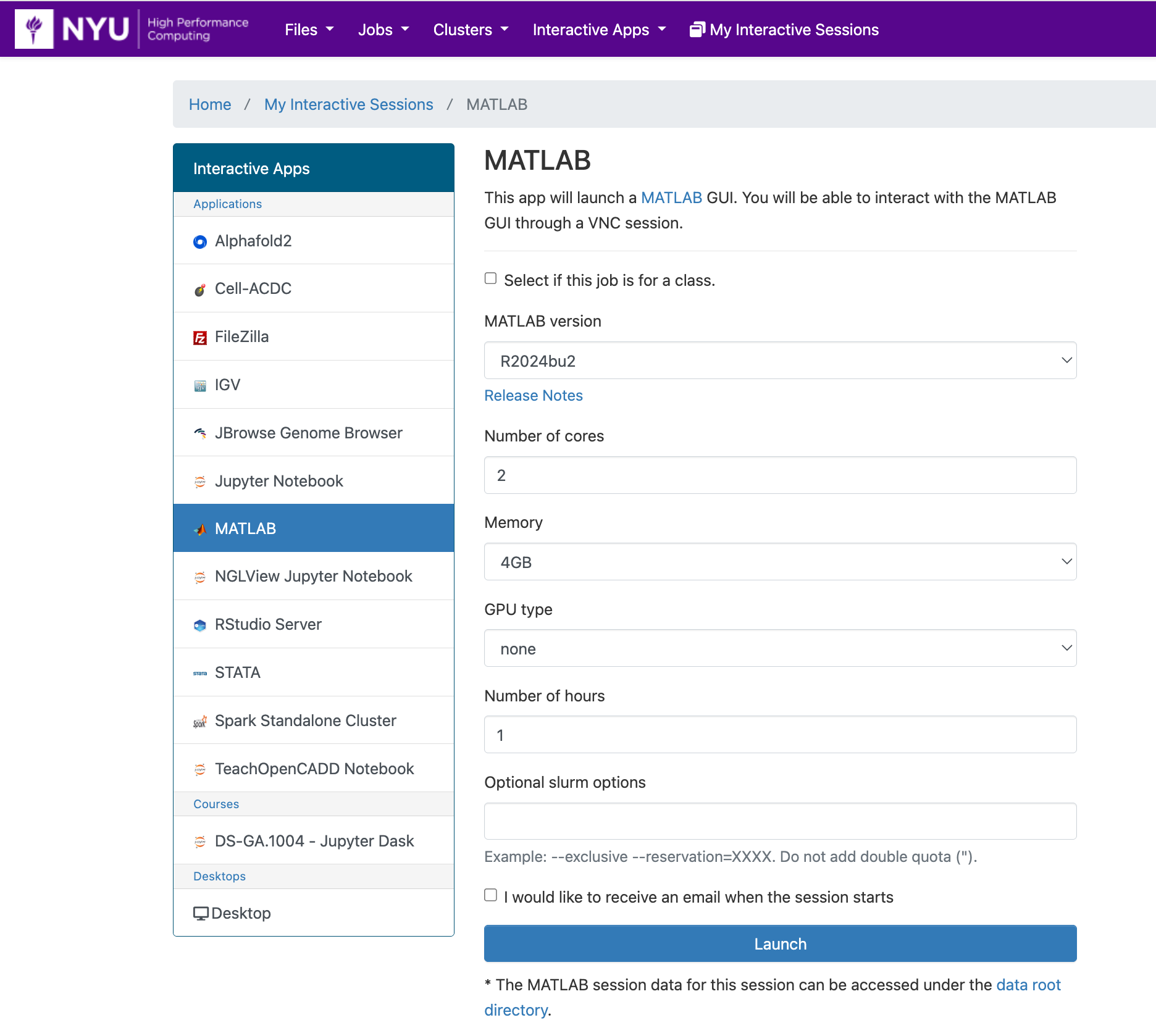Open the Release Notes link
Viewport: 1156px width, 1036px height.
tap(534, 396)
